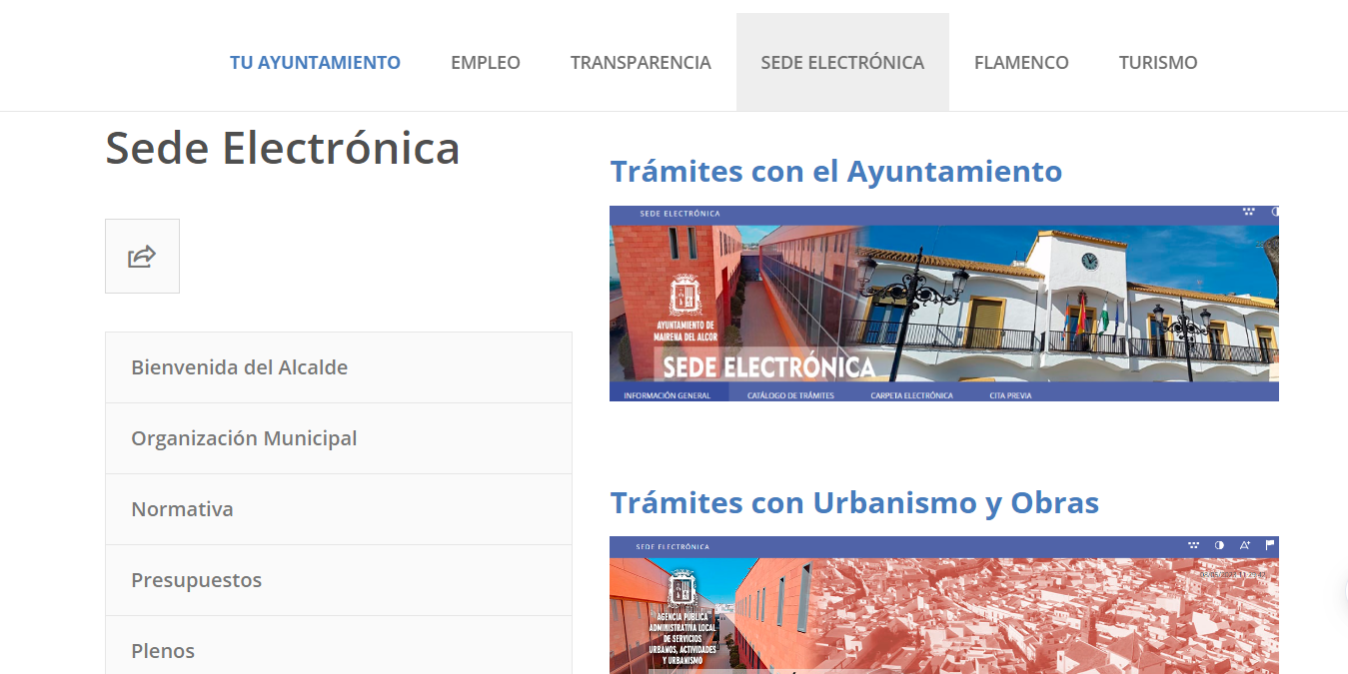The width and height of the screenshot is (1348, 674).
Task: Navigate to the FLAMENCO section
Action: coord(1021,62)
